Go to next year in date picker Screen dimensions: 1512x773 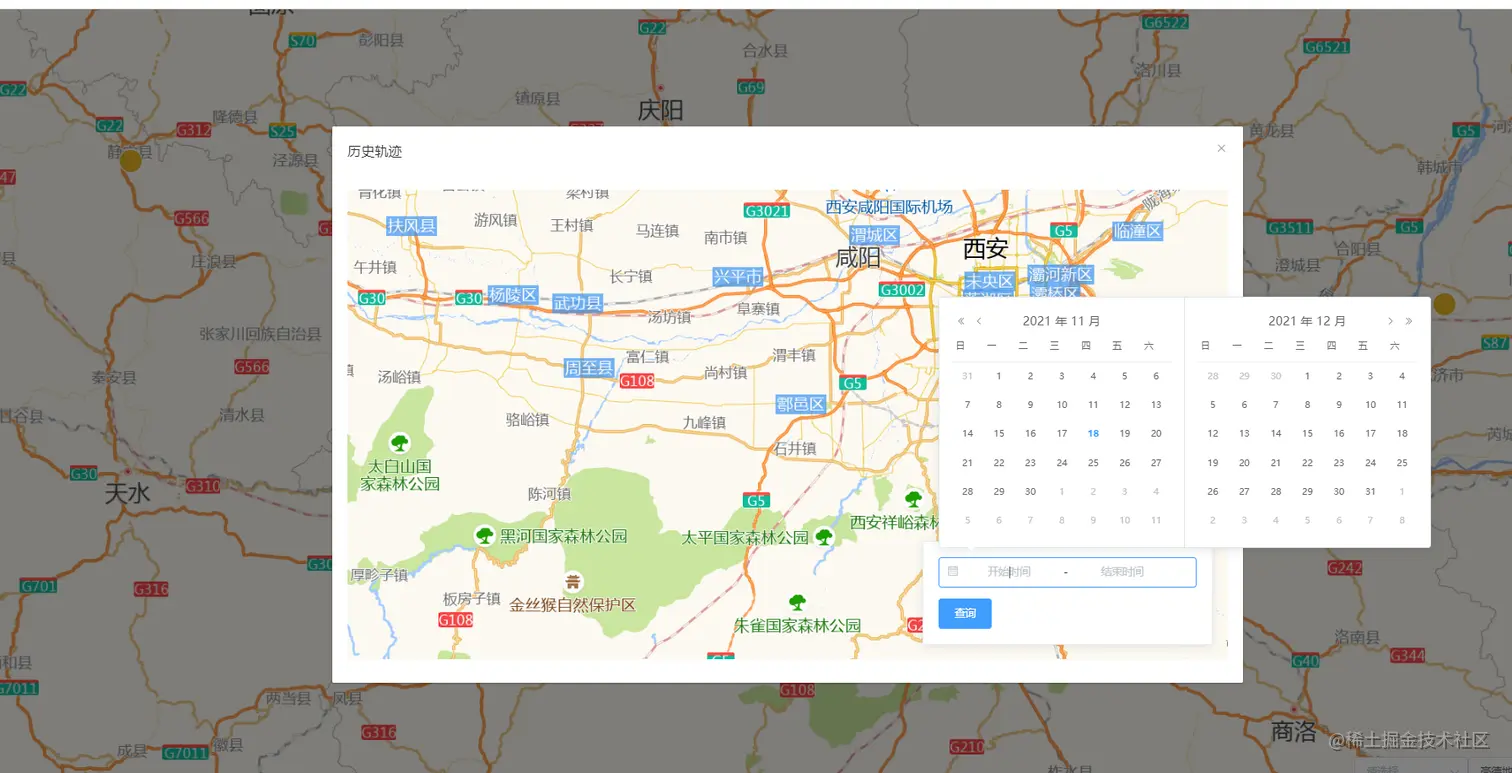click(x=1409, y=321)
